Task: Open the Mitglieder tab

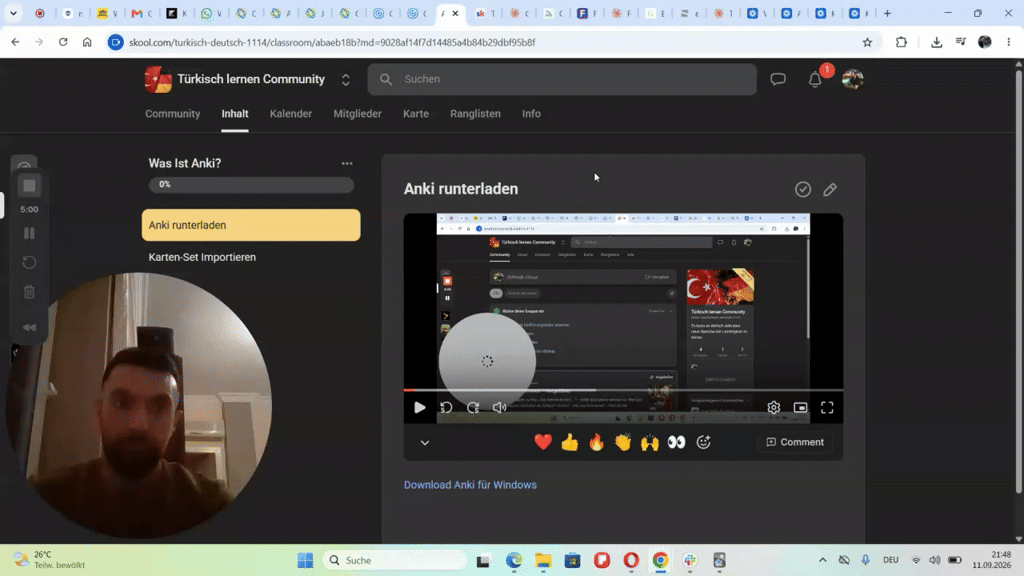Action: coord(357,114)
